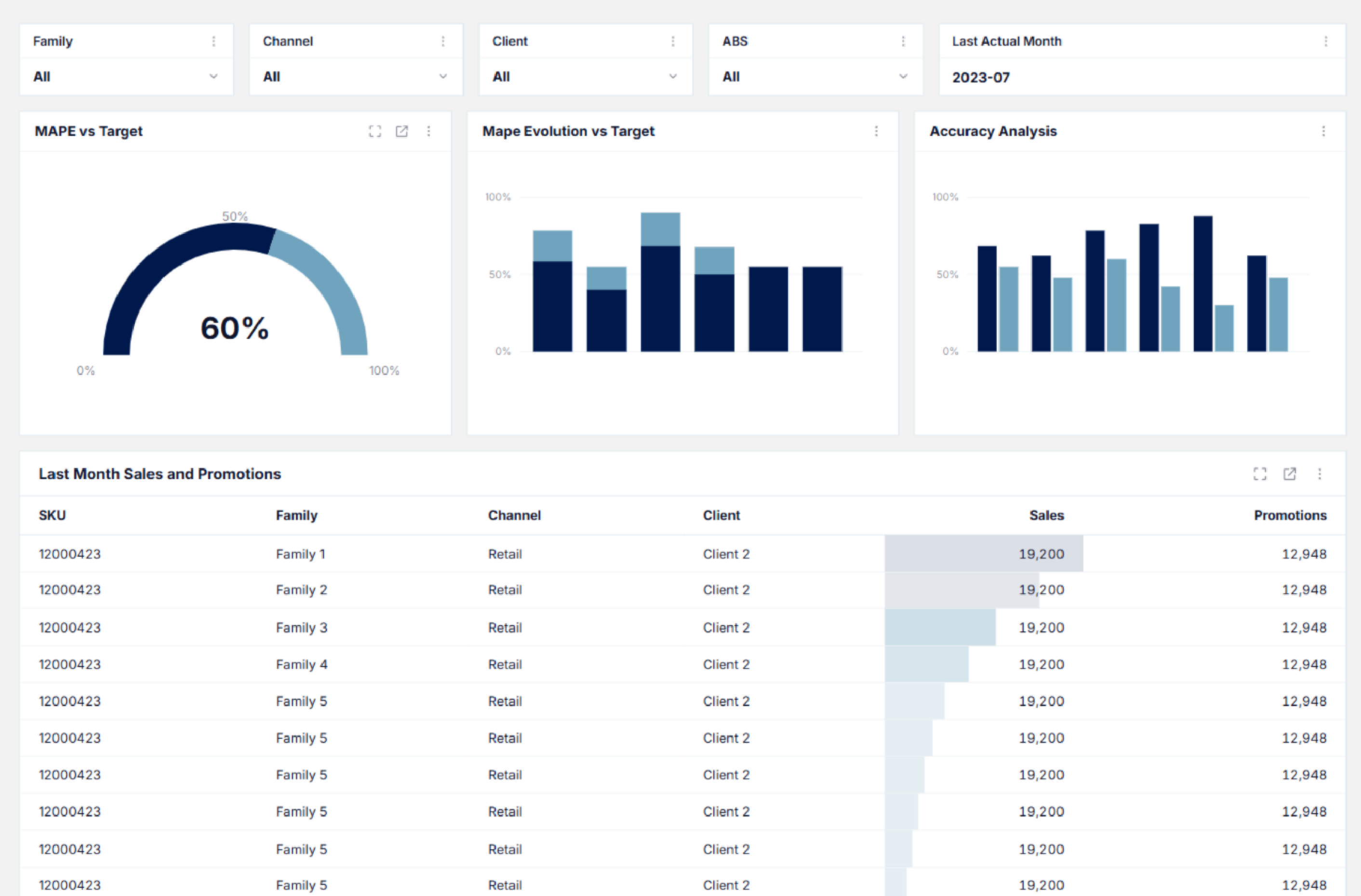Click the 2023-07 month value
This screenshot has width=1361, height=896.
[x=981, y=77]
